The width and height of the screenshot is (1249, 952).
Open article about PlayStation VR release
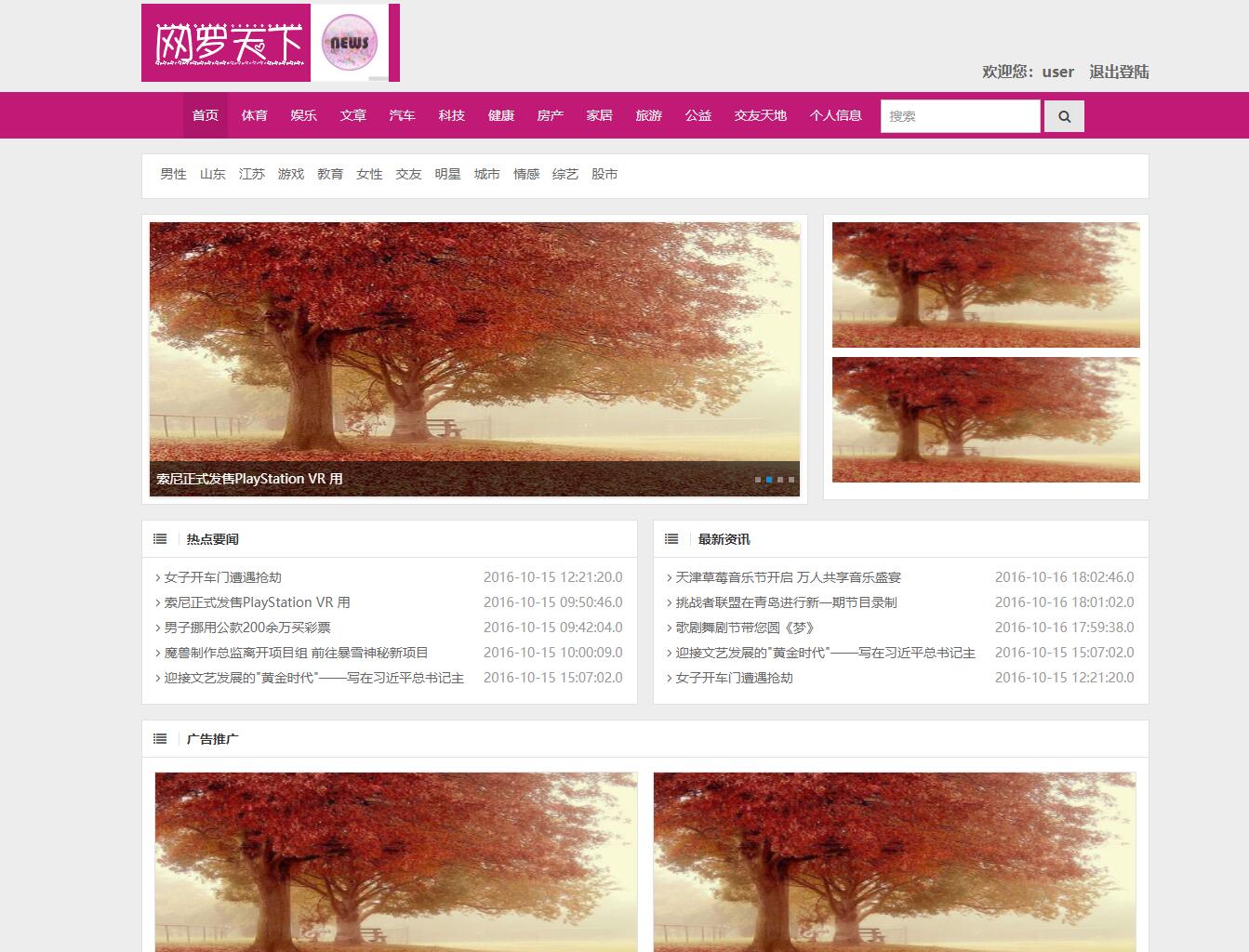click(x=257, y=602)
